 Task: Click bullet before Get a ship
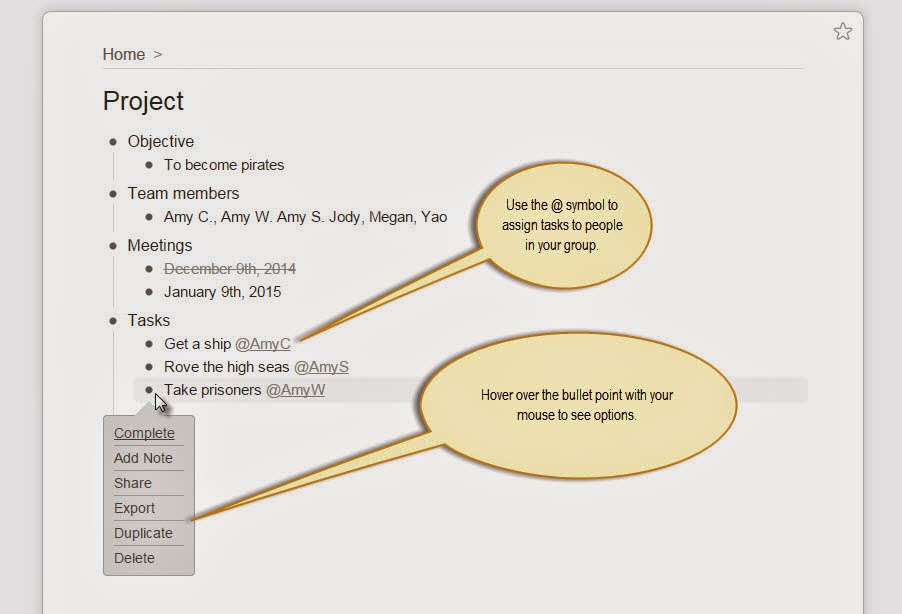pos(149,344)
